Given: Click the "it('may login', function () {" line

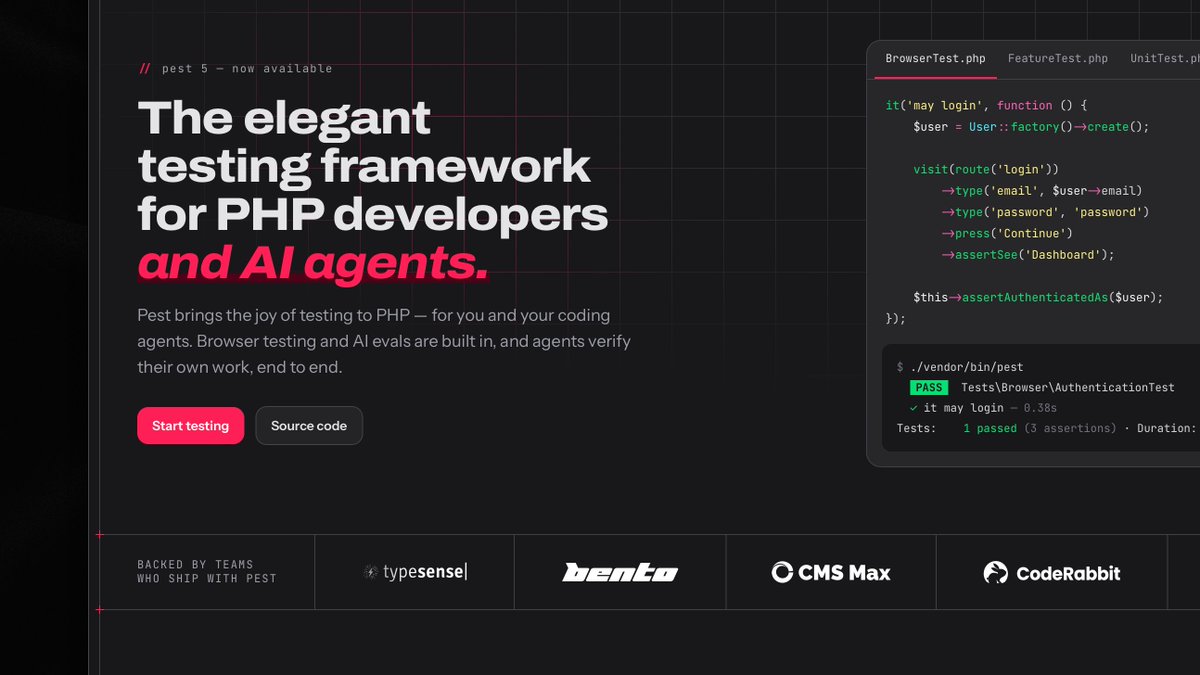Looking at the screenshot, I should 985,105.
